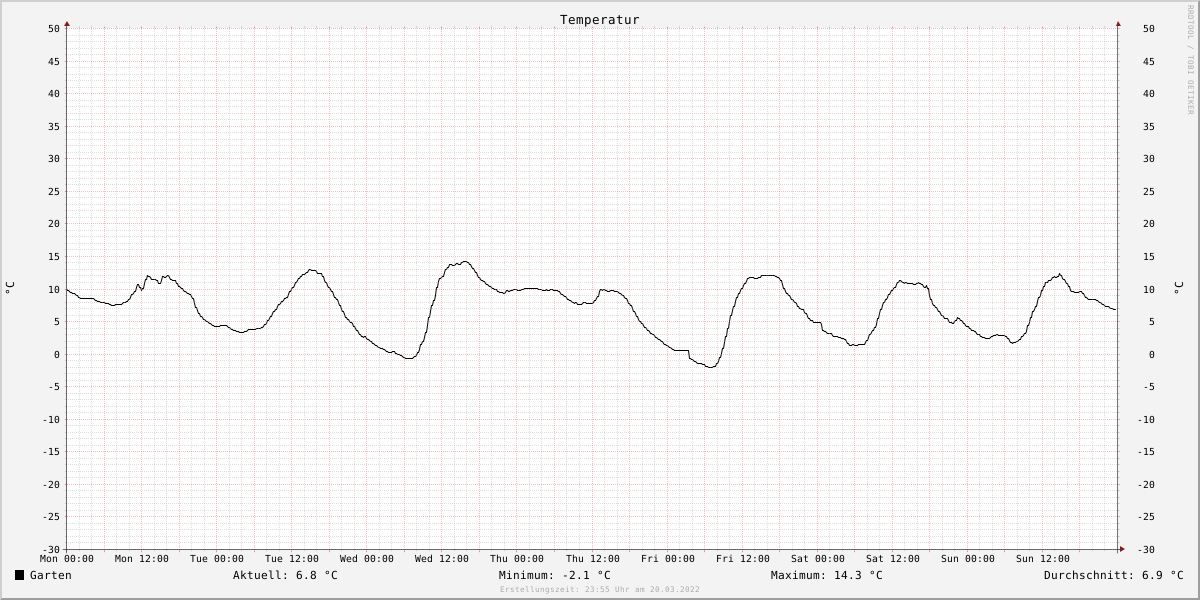Select the 'Durchschnitt: 6.9 °C' value
The width and height of the screenshot is (1200, 600).
1114,575
